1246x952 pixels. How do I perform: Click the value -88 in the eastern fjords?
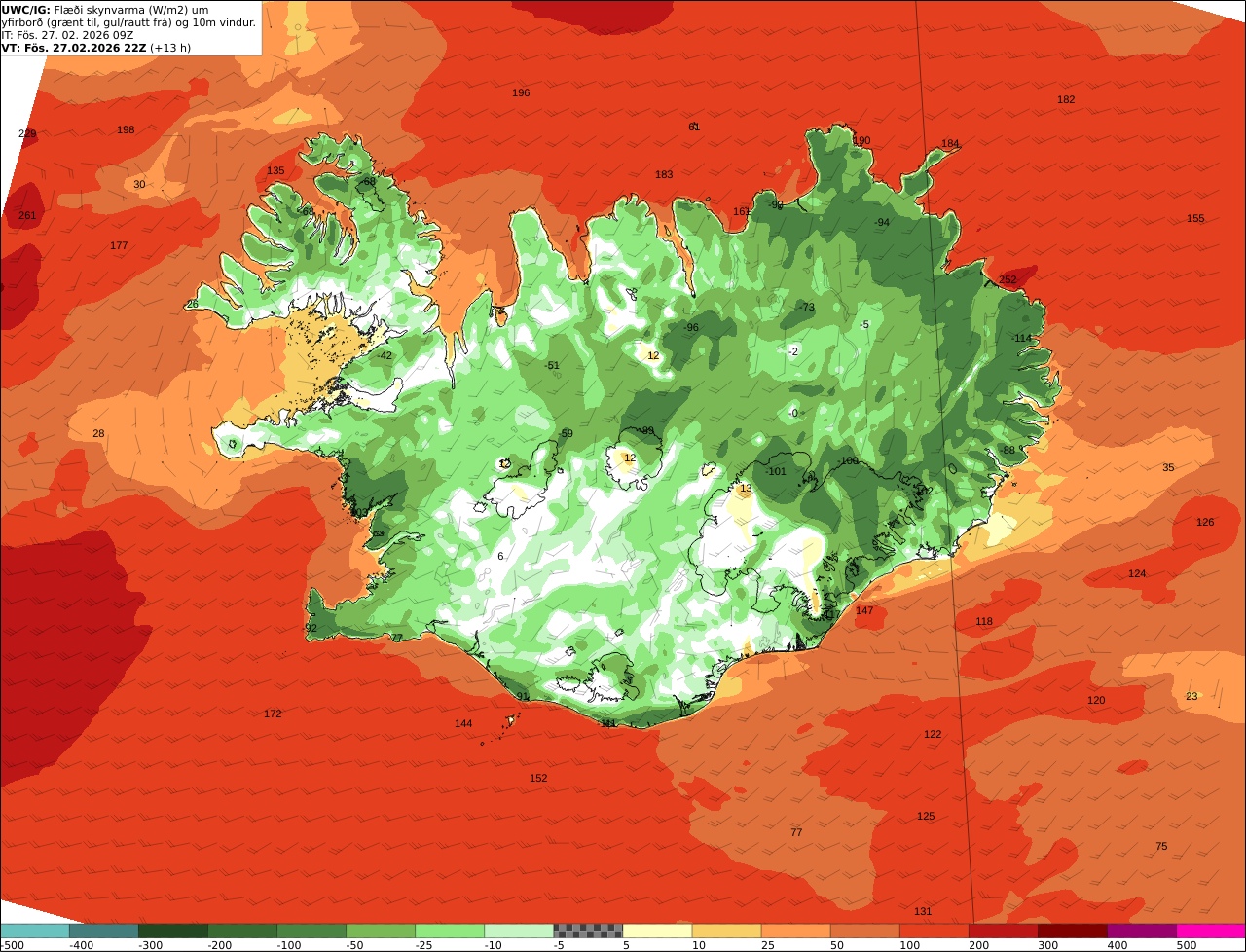(x=1008, y=450)
